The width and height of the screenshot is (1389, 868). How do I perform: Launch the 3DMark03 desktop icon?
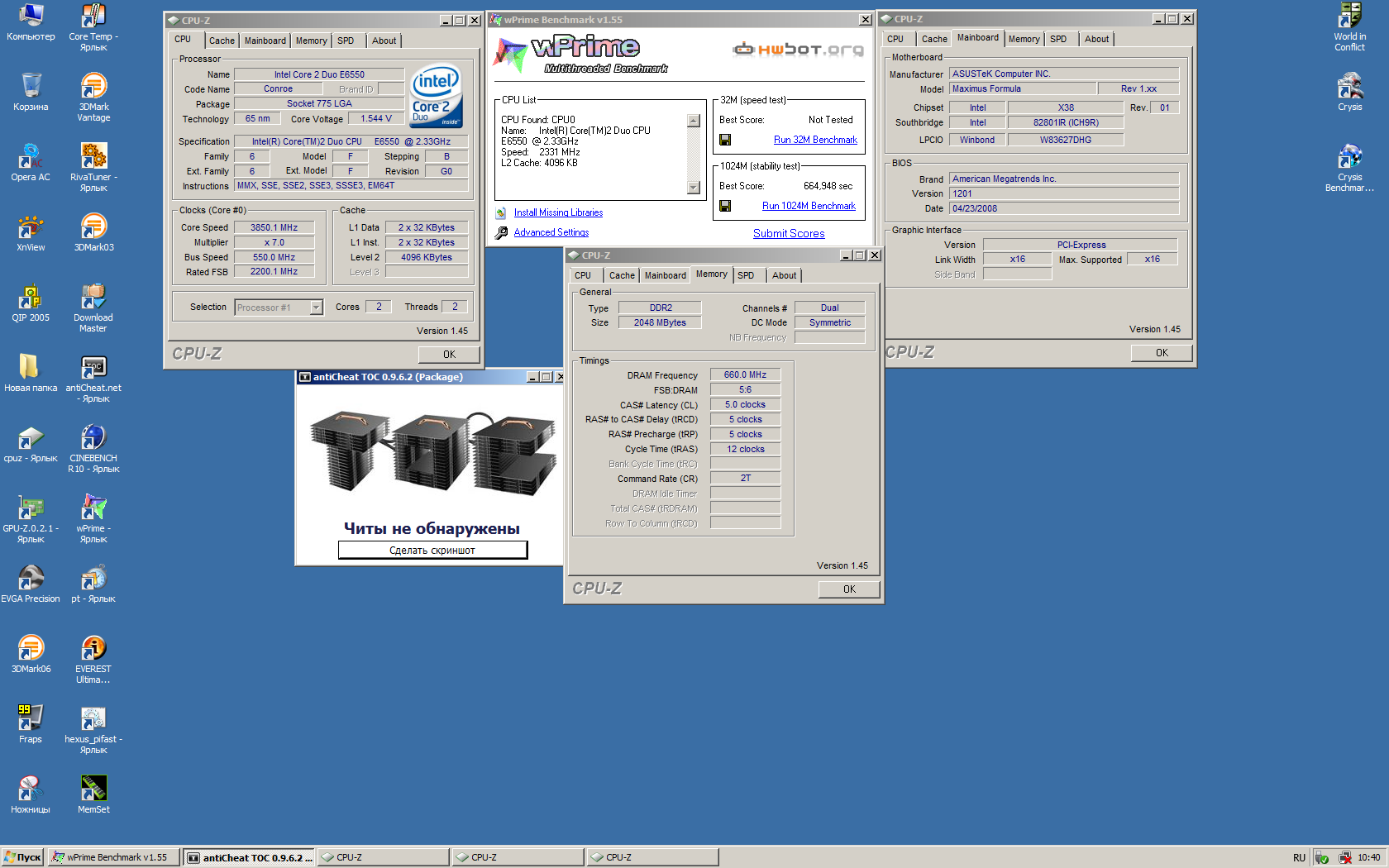tap(93, 227)
